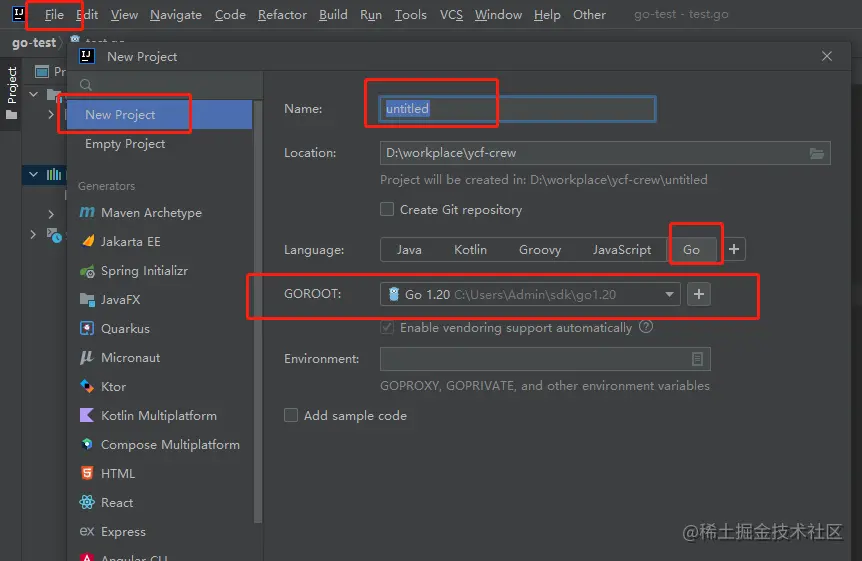Open the Tools menu
The image size is (862, 561).
(411, 15)
